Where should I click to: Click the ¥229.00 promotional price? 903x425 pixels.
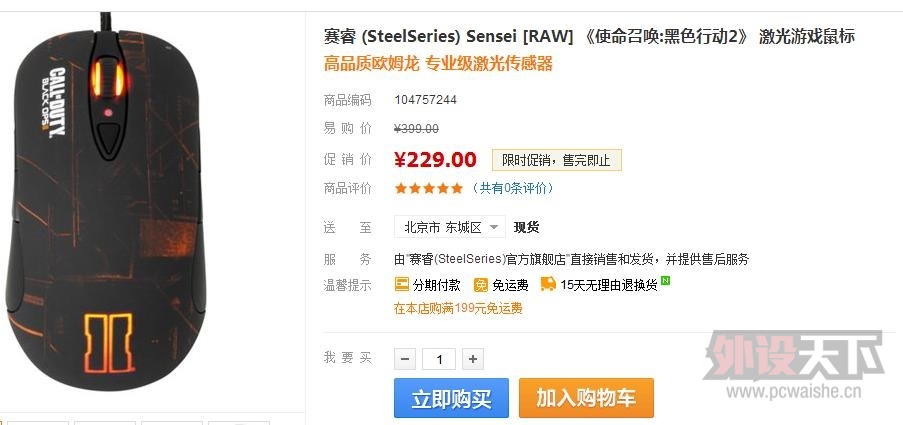point(435,160)
